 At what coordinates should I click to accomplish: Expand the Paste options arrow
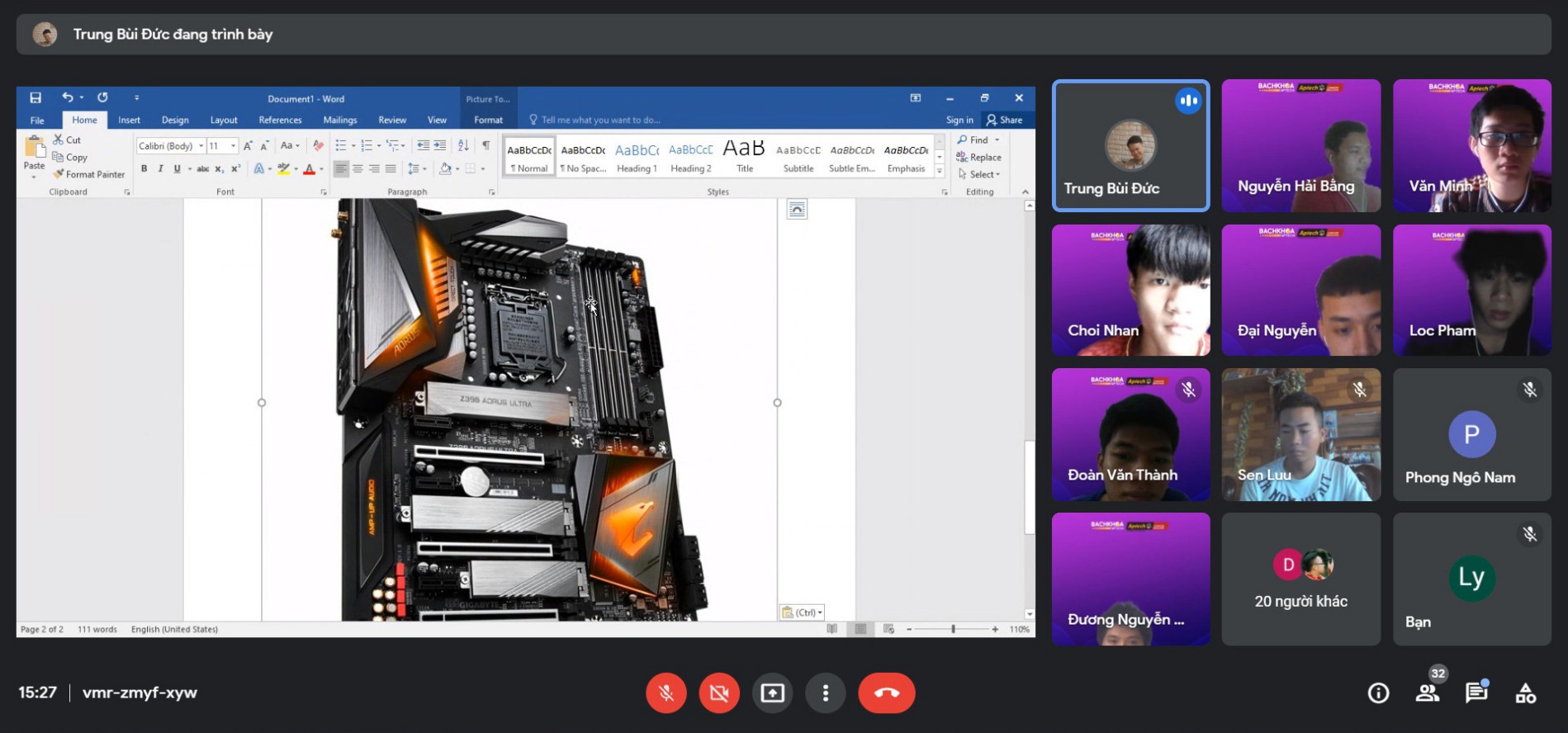34,177
